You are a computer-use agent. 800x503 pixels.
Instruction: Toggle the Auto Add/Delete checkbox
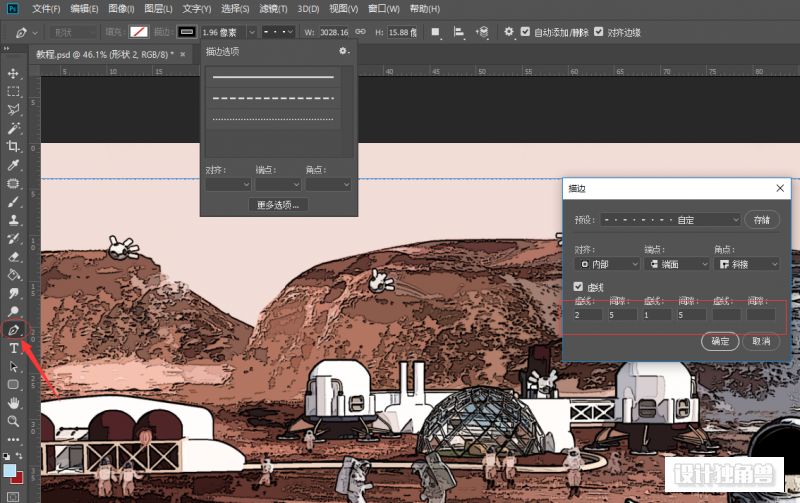(x=525, y=32)
